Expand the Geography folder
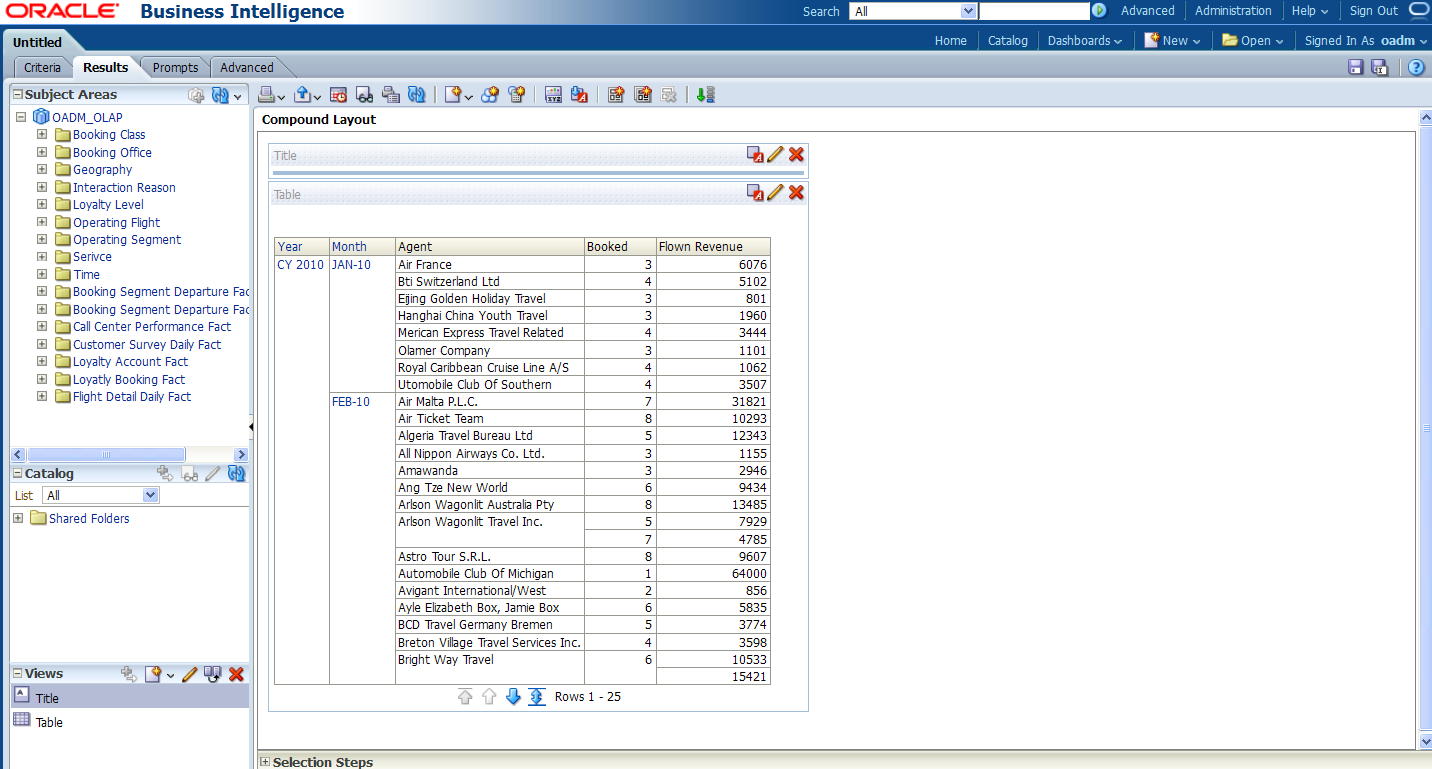 coord(42,170)
